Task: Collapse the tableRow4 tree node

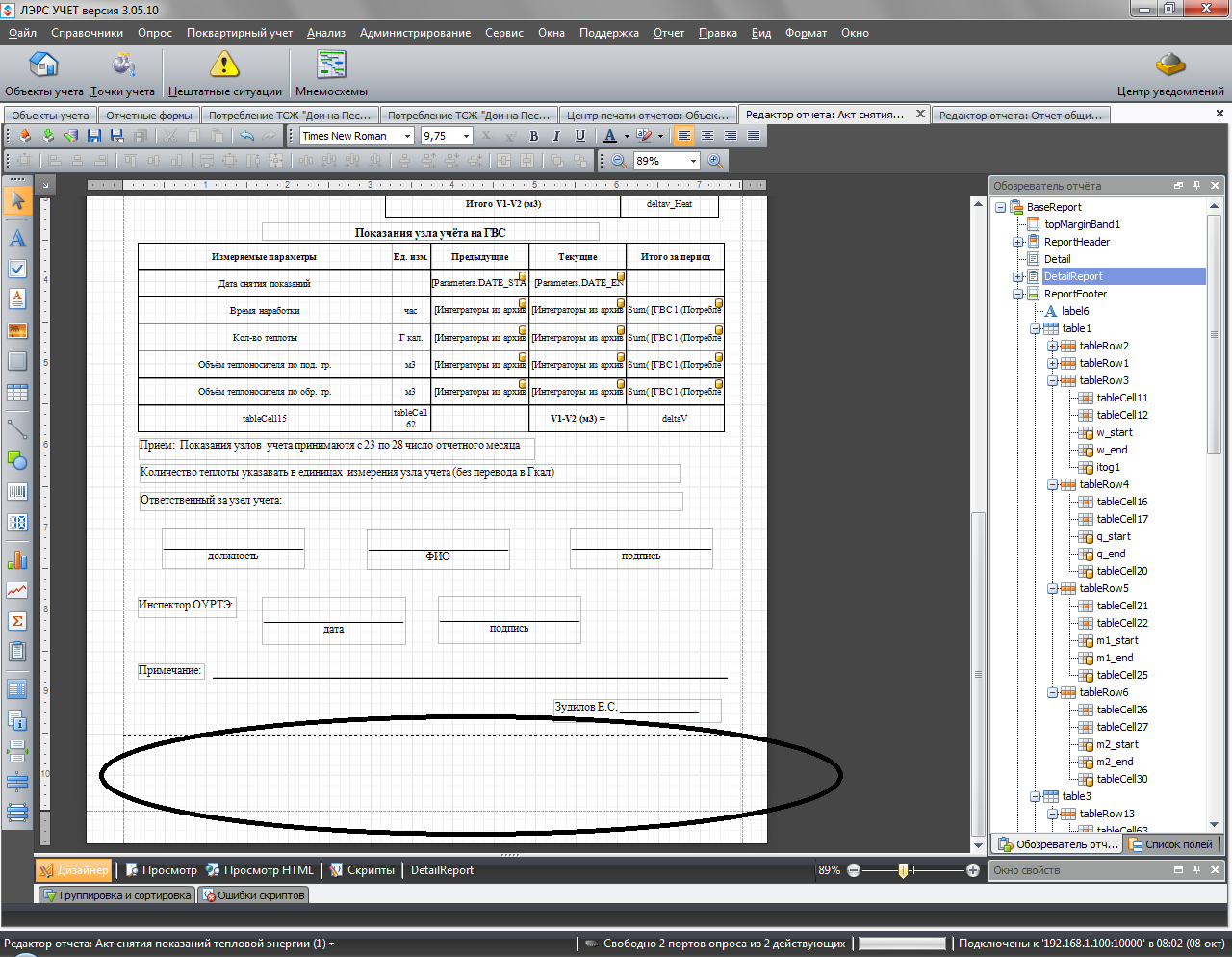Action: [x=1052, y=484]
